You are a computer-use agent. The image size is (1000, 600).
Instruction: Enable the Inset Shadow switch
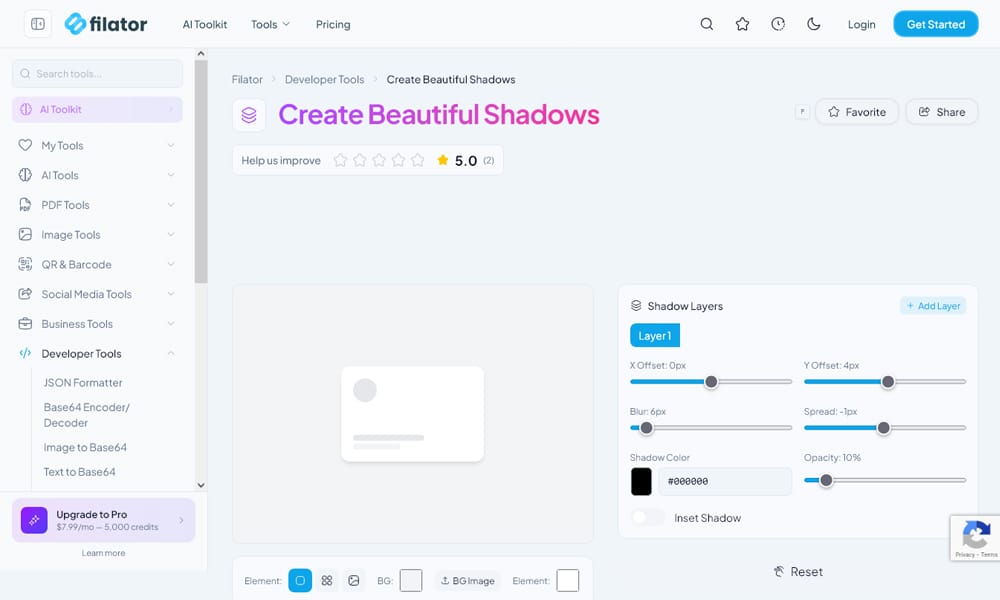tap(647, 518)
